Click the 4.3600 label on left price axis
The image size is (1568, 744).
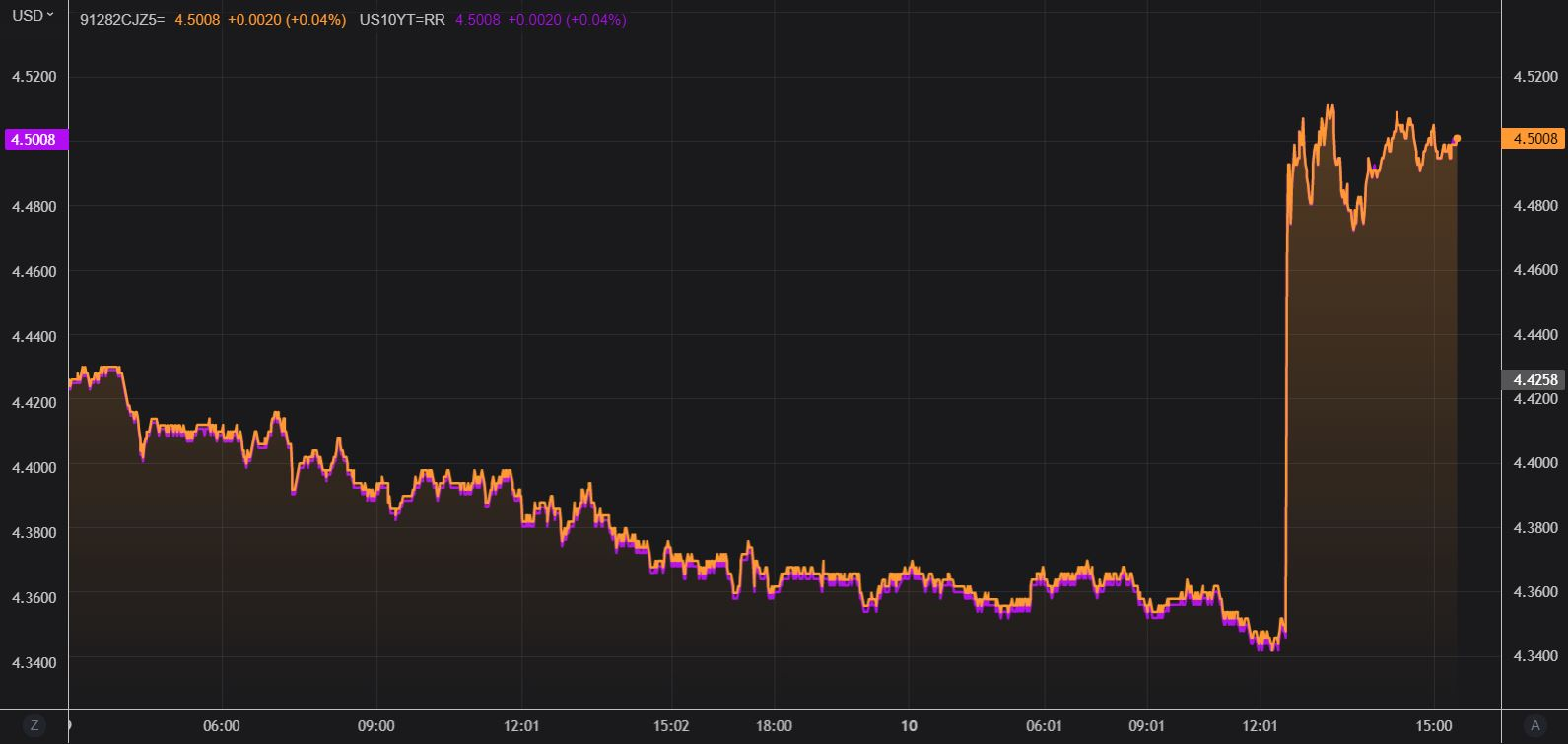click(33, 597)
